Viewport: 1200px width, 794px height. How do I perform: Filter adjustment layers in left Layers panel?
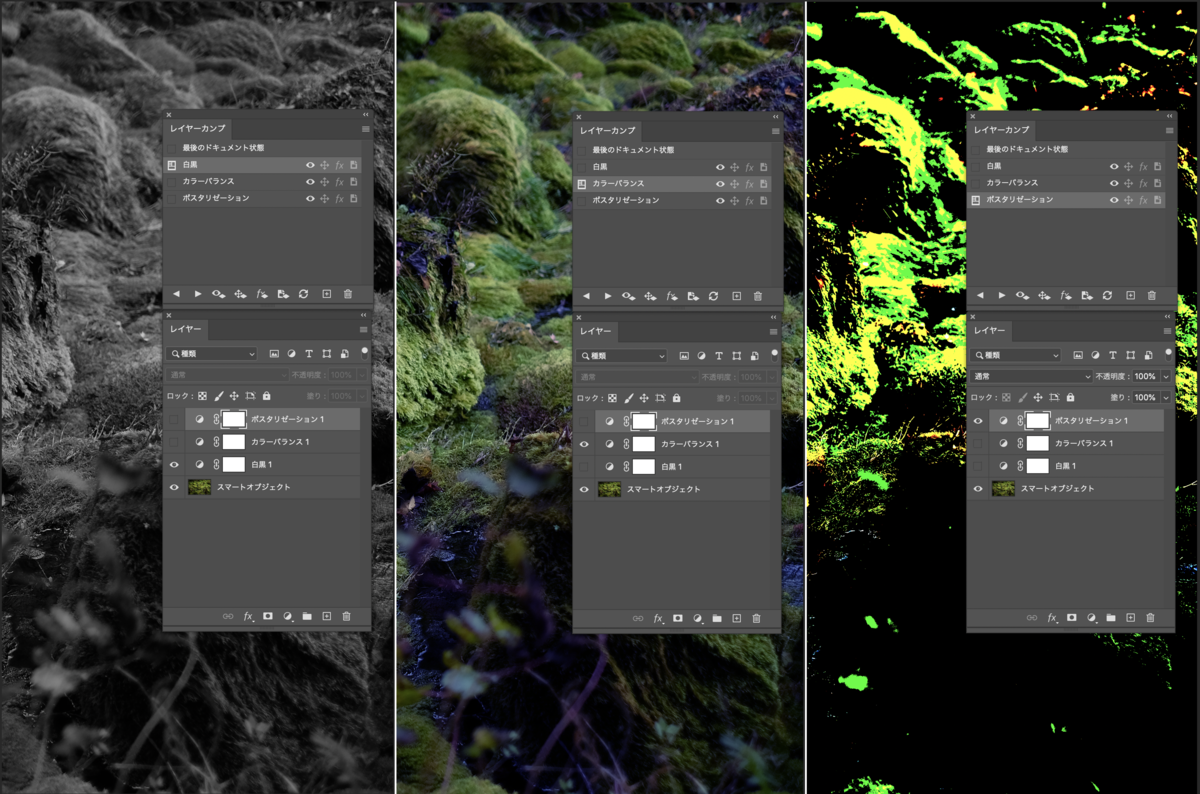(x=291, y=354)
